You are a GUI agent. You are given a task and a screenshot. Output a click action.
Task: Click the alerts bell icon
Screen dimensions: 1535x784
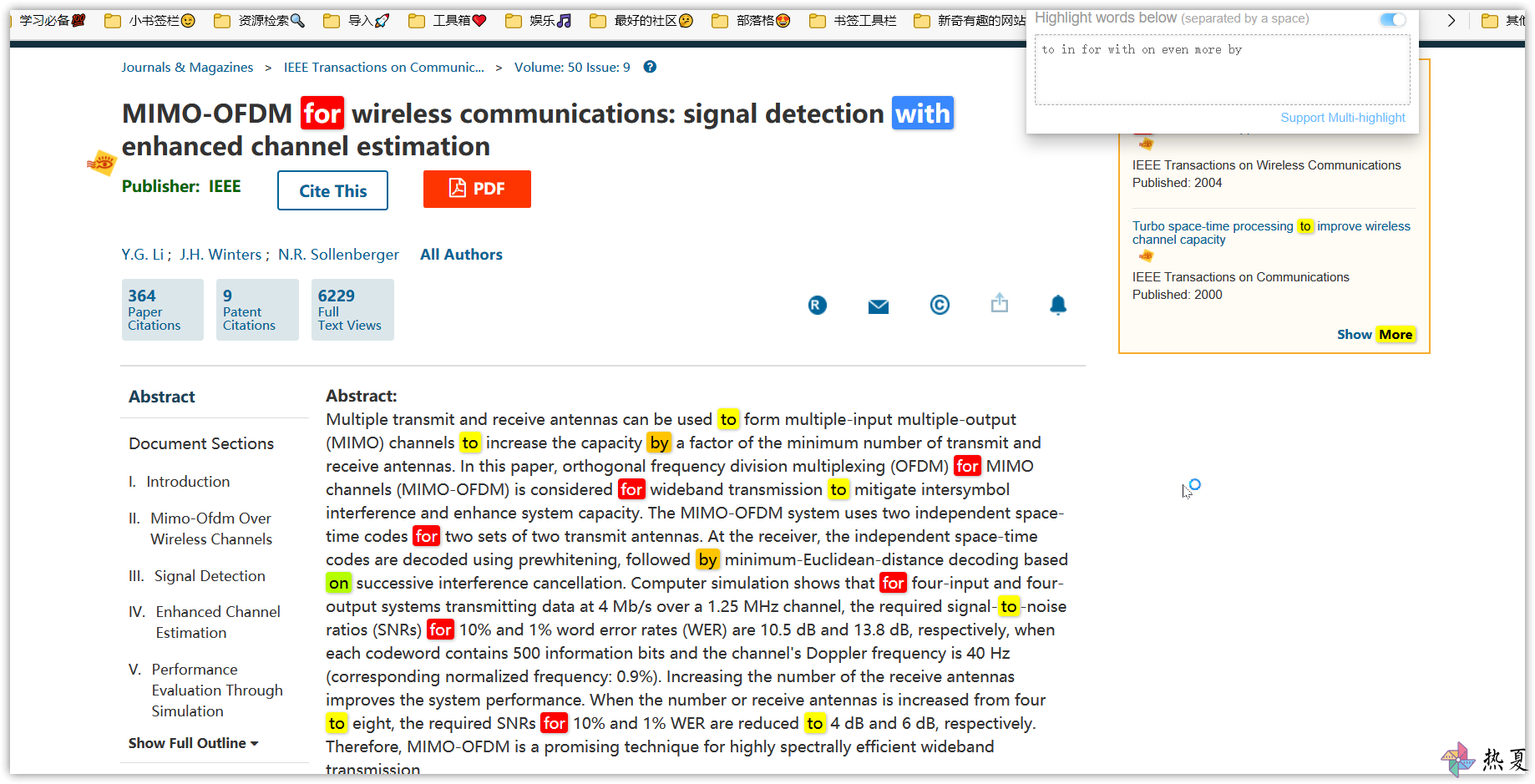click(x=1058, y=305)
